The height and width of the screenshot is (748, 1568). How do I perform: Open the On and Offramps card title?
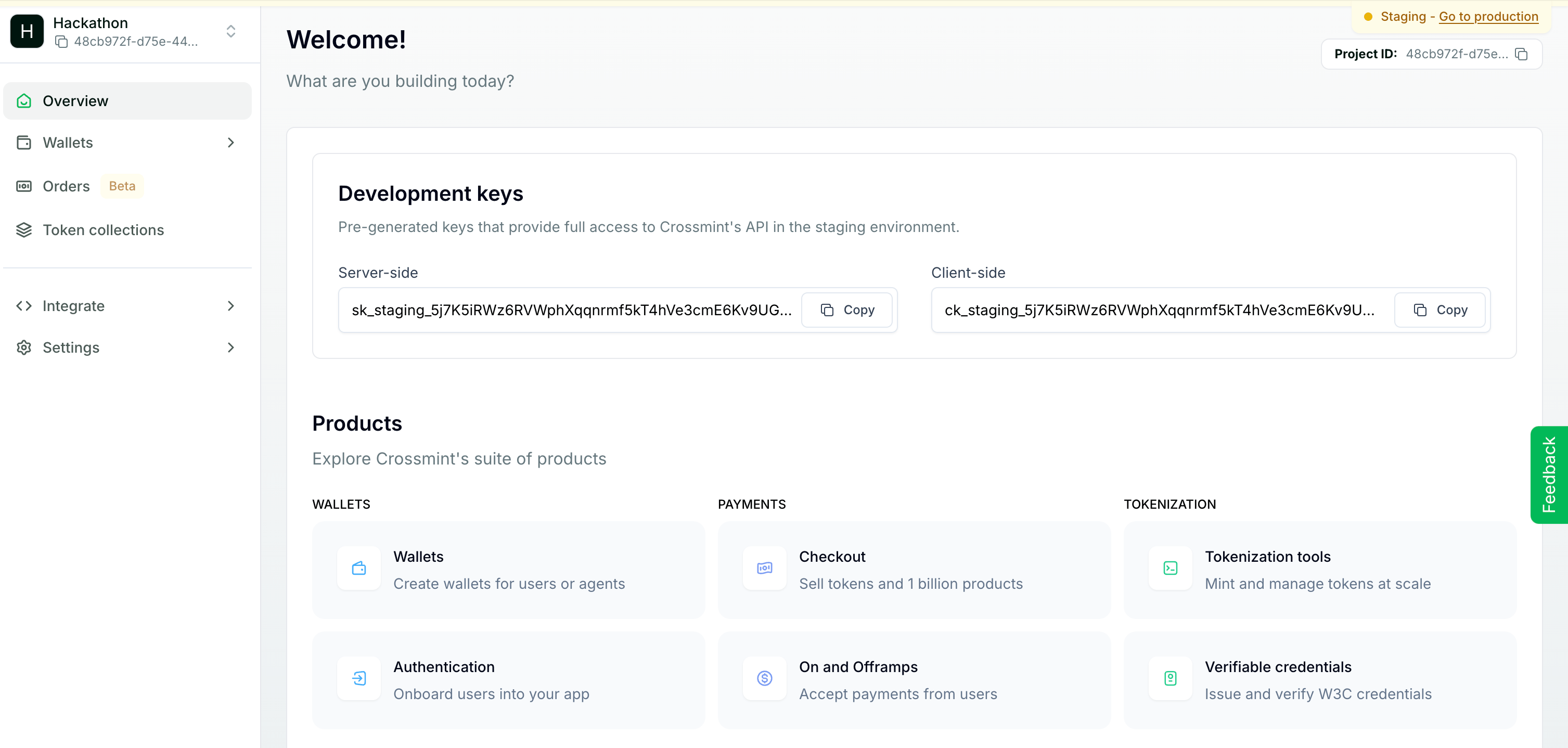tap(858, 667)
